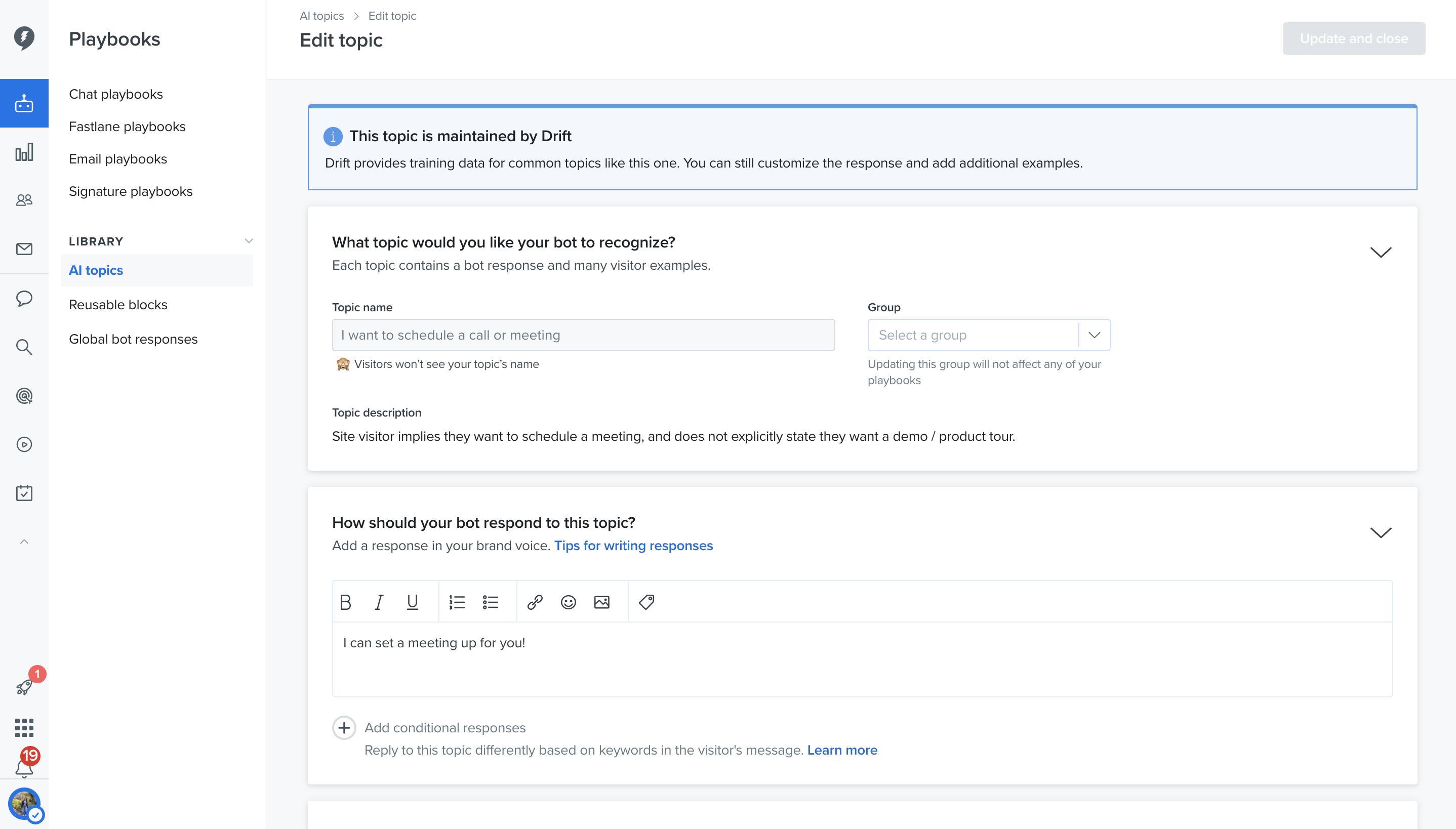Open the Conversations chat bubble icon
Image resolution: width=1456 pixels, height=829 pixels.
click(24, 298)
